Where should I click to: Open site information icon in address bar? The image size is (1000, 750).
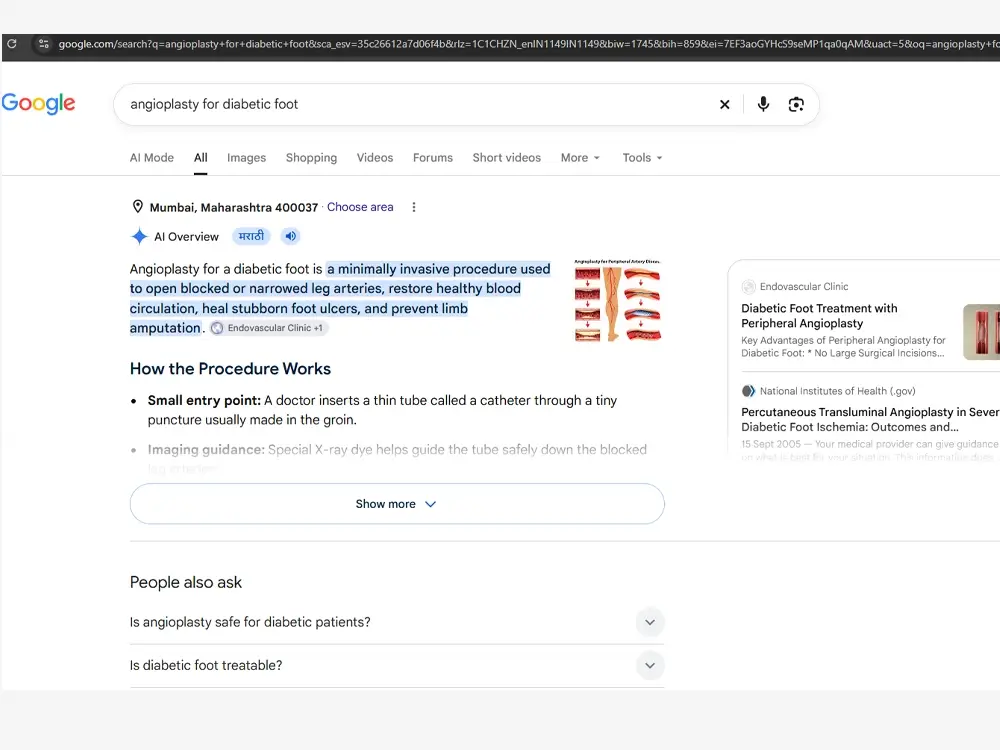43,44
